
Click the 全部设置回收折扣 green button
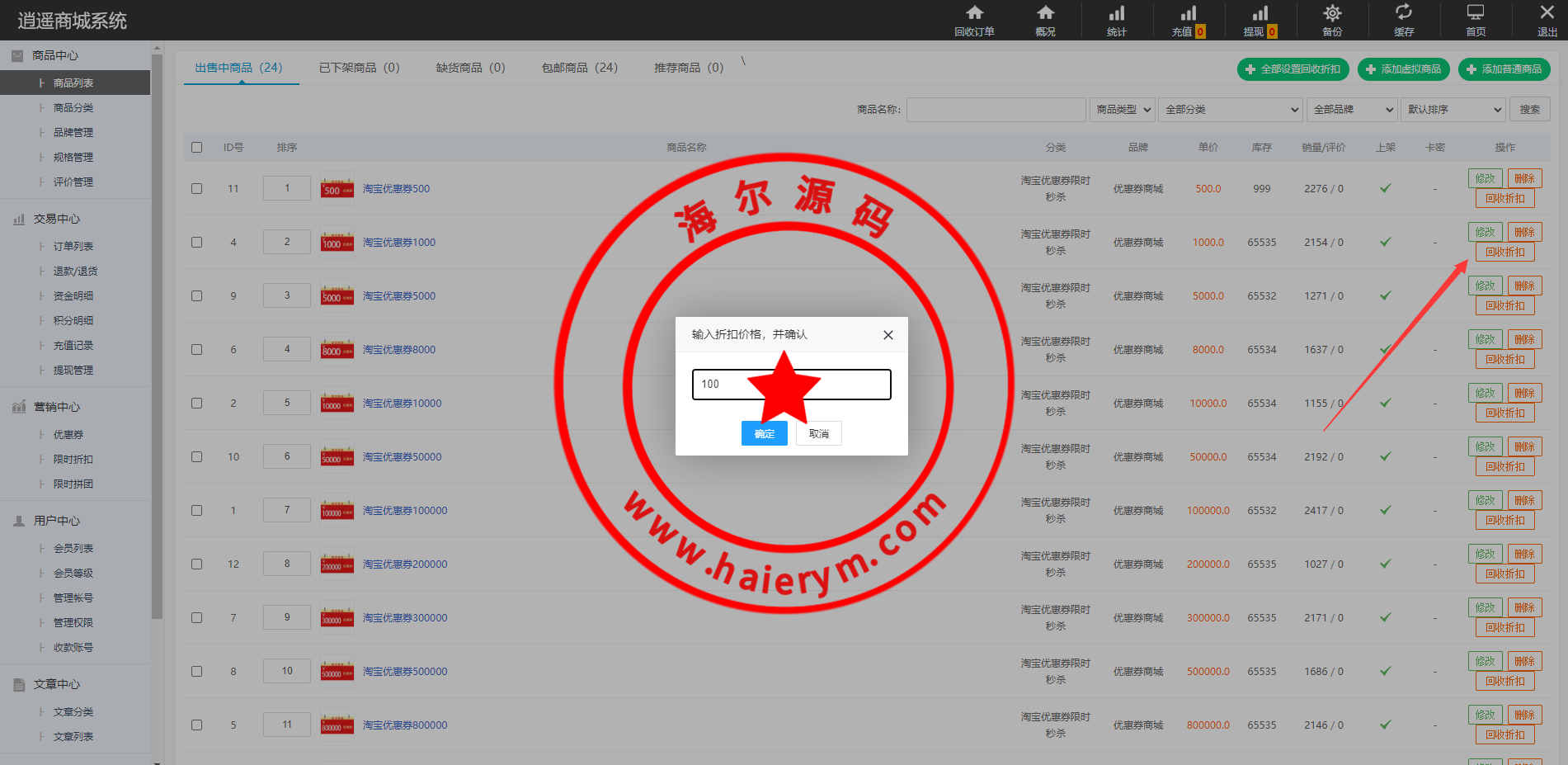[1293, 69]
